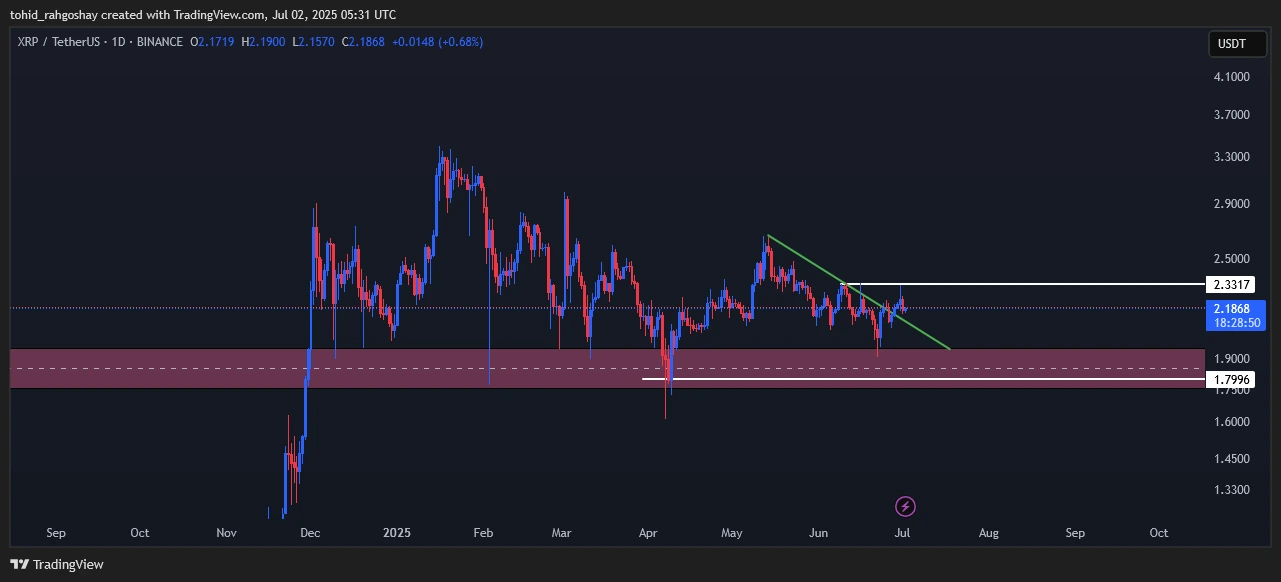
Task: Click the 1.6000 price axis value
Action: (1231, 421)
